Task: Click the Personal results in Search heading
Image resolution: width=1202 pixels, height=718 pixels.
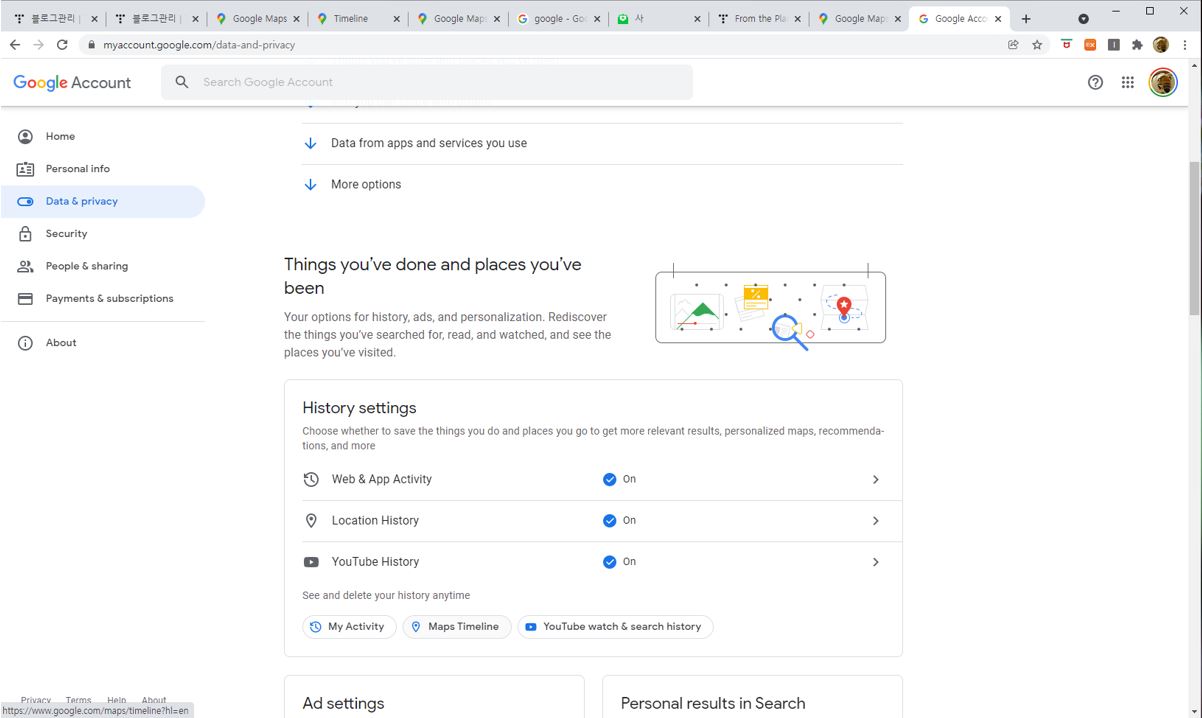Action: coord(713,704)
